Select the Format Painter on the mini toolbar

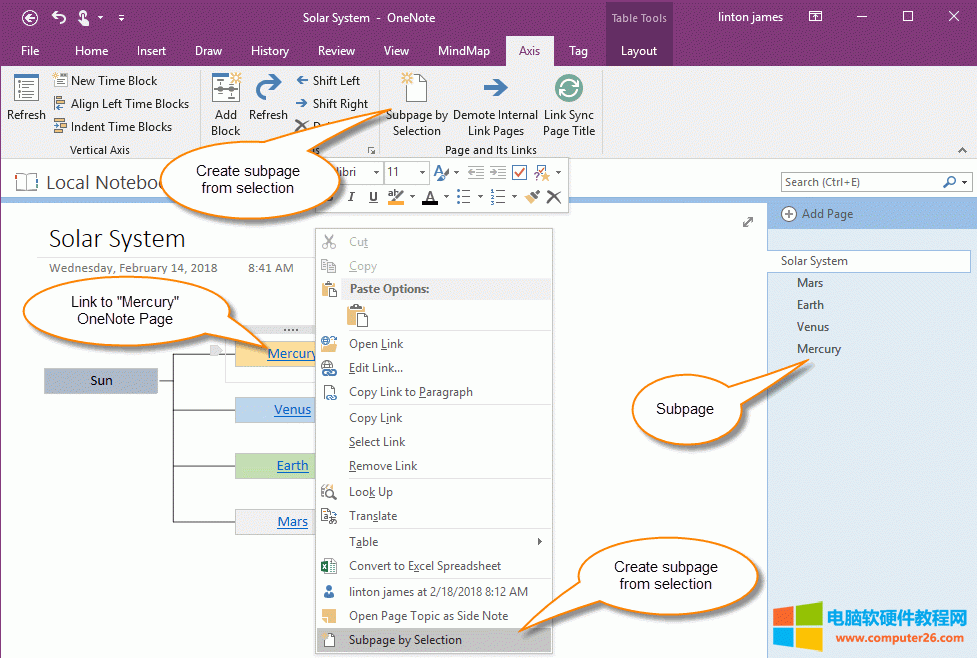pos(532,197)
